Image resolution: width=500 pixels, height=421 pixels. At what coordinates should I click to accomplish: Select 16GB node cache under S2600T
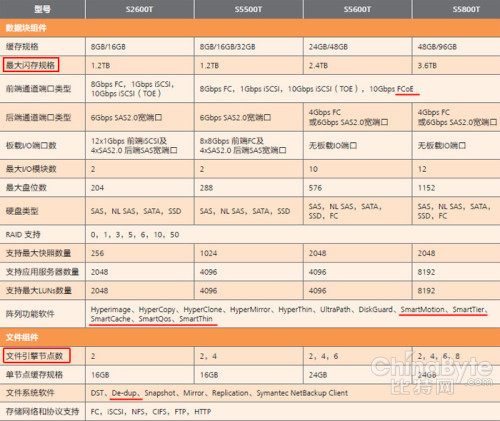100,375
